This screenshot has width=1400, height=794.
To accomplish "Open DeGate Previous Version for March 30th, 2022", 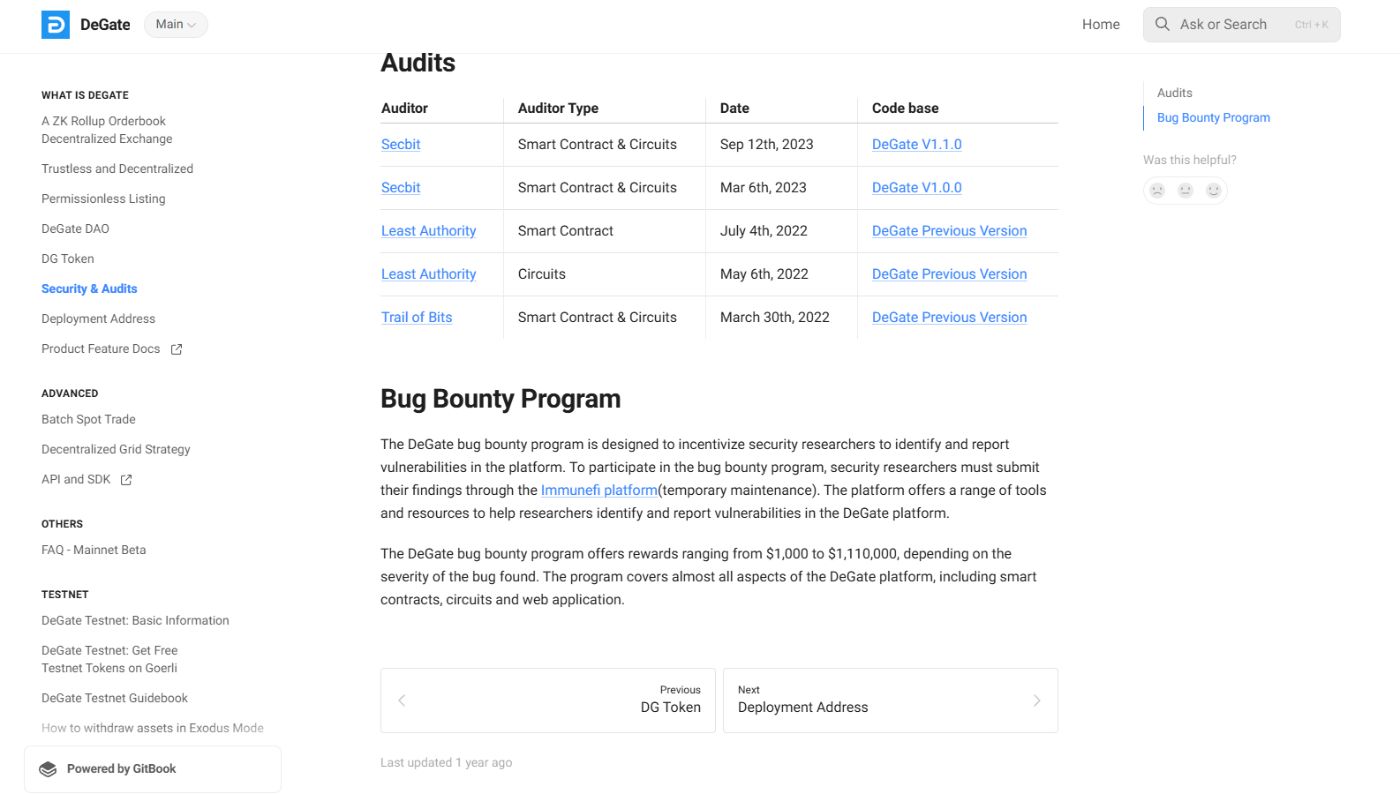I will click(x=949, y=317).
